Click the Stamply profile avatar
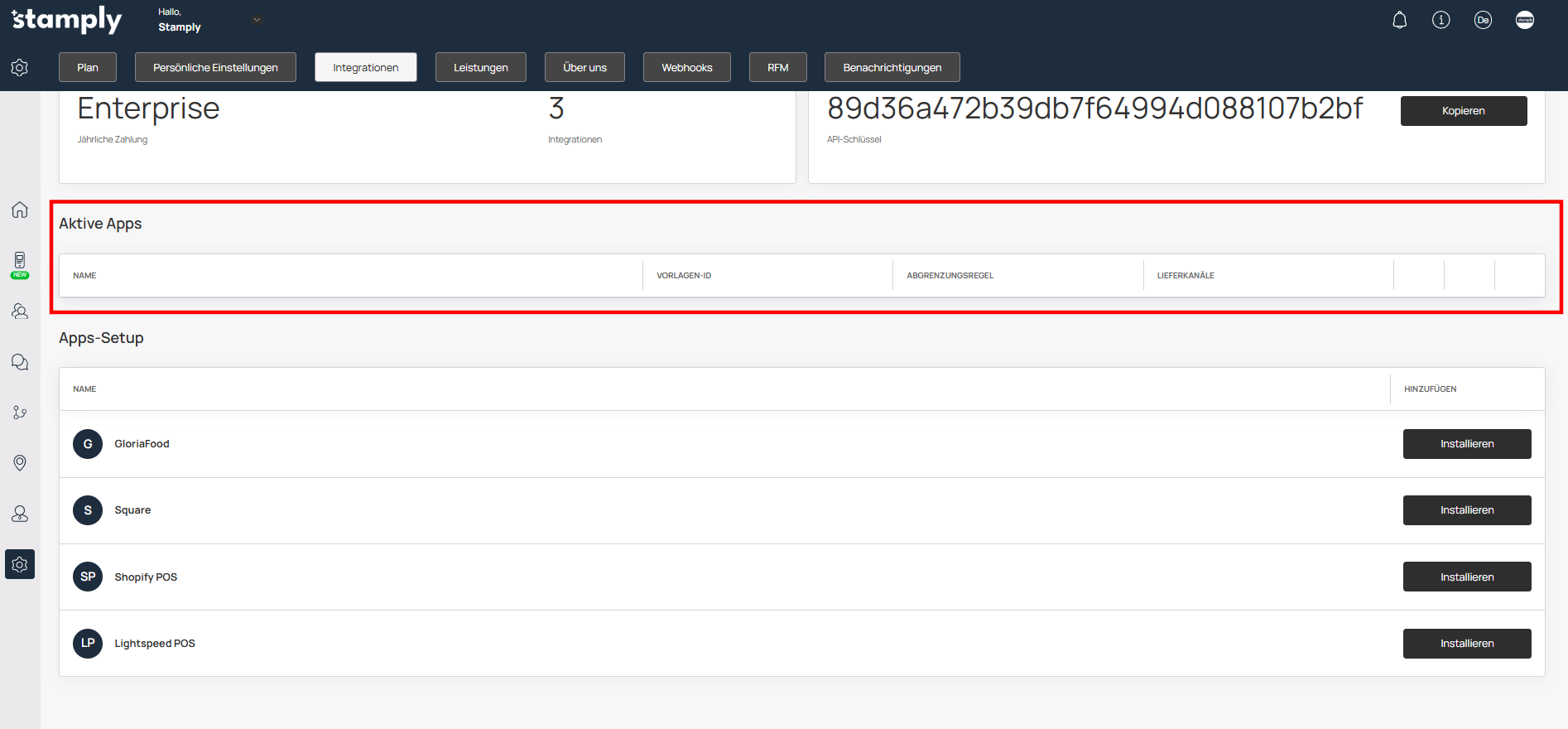 pyautogui.click(x=1524, y=20)
